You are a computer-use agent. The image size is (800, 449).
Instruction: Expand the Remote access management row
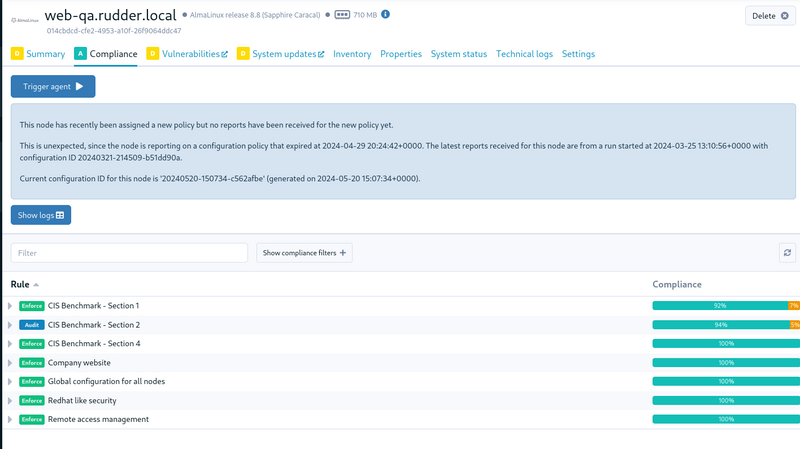click(x=10, y=419)
